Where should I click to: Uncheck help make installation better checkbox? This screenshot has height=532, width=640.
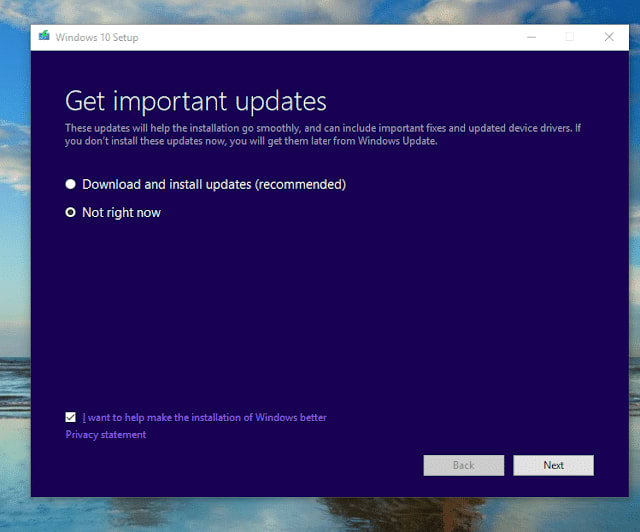point(70,417)
